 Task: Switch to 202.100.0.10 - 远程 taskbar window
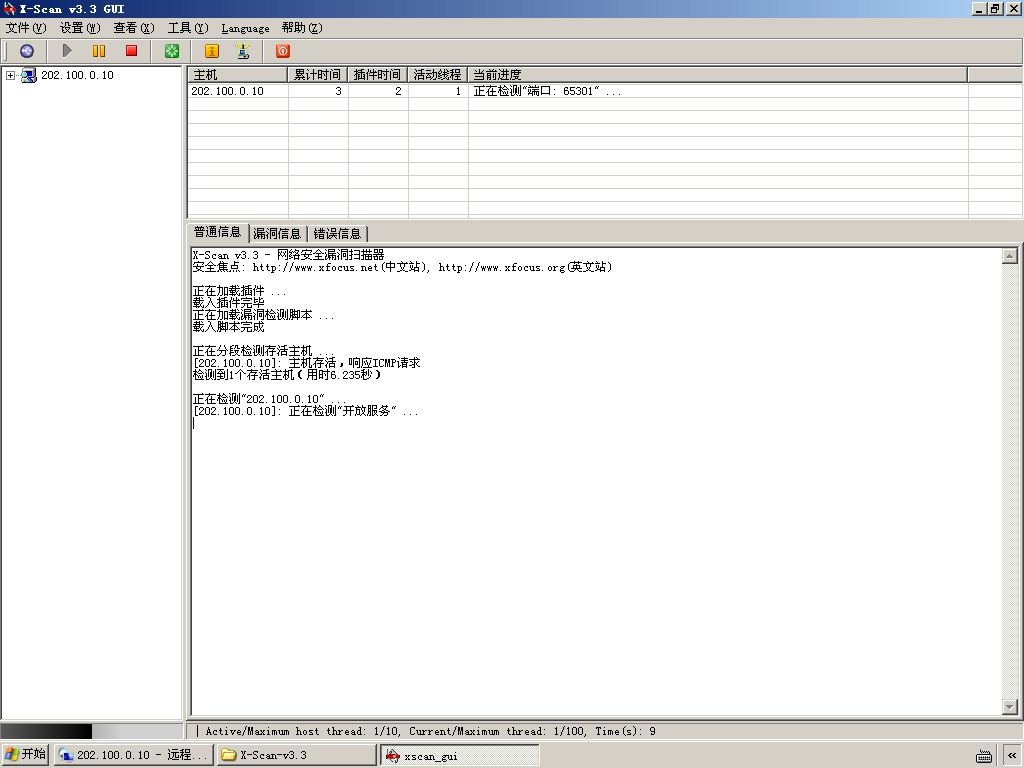[x=133, y=755]
